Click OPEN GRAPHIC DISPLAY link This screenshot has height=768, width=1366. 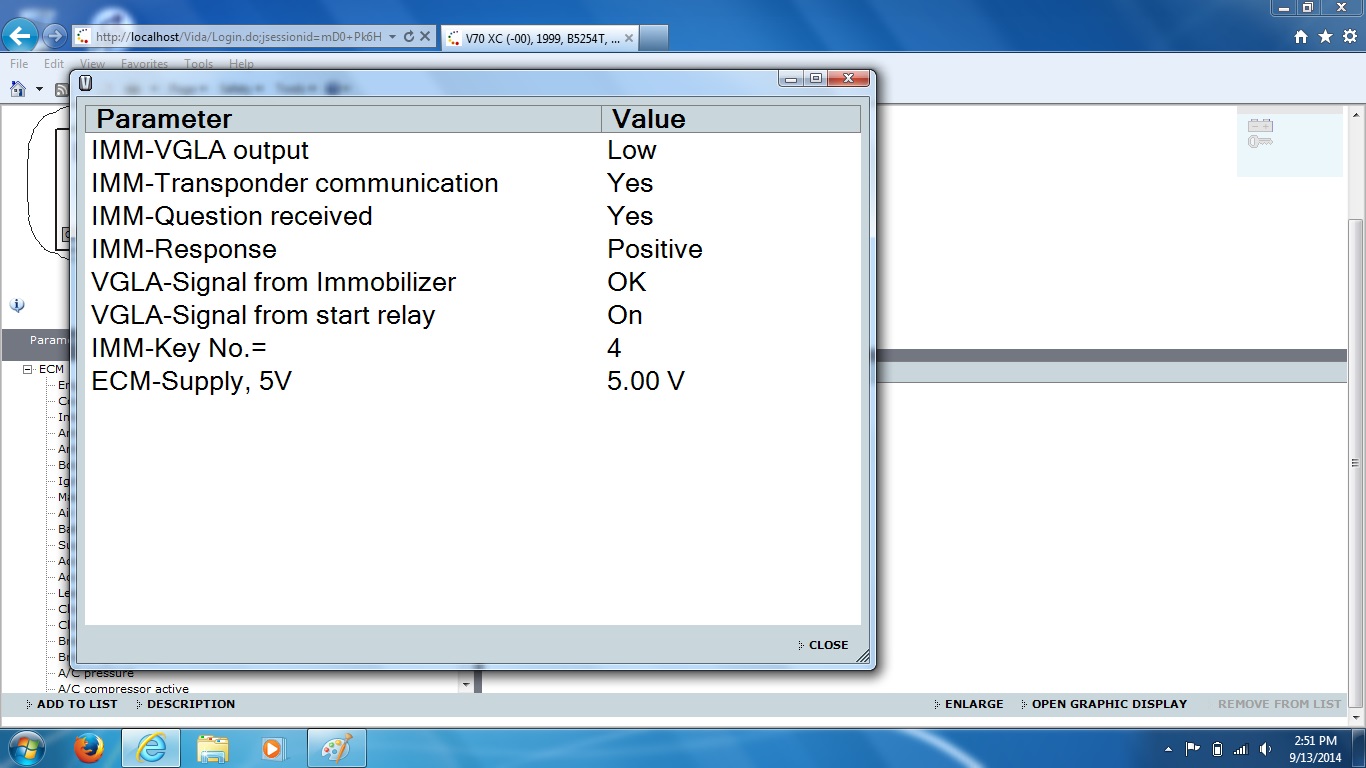click(x=1108, y=704)
